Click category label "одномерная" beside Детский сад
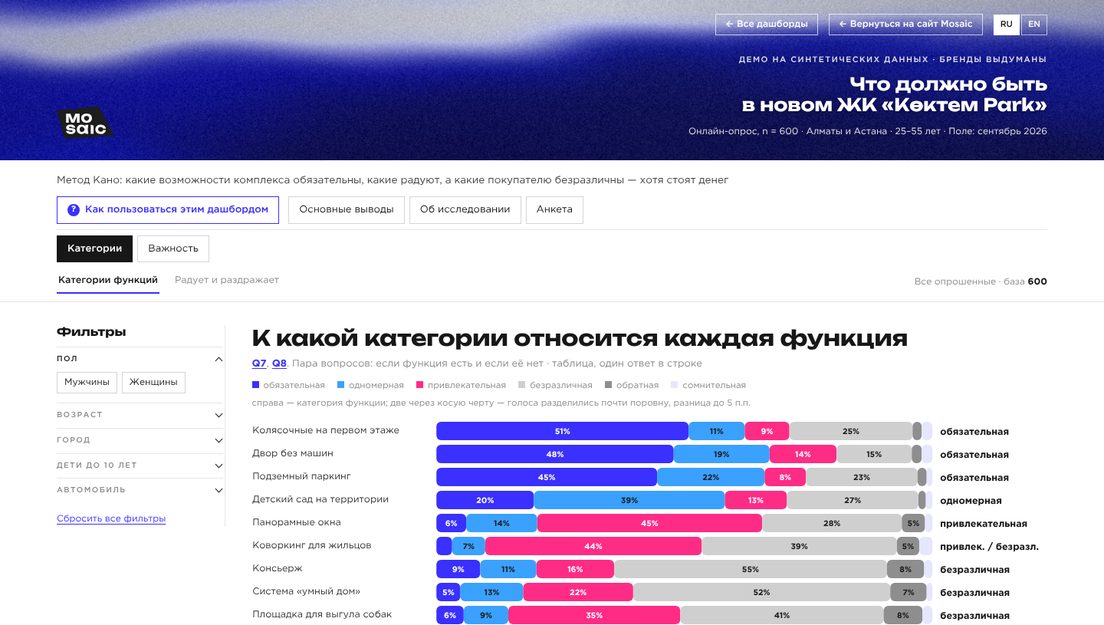Image resolution: width=1104 pixels, height=625 pixels. pos(971,501)
